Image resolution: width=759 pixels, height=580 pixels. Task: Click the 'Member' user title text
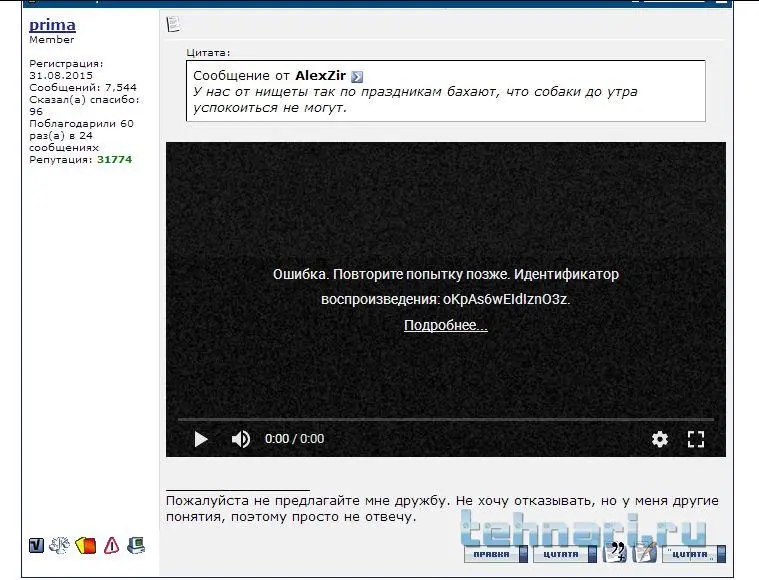[52, 40]
